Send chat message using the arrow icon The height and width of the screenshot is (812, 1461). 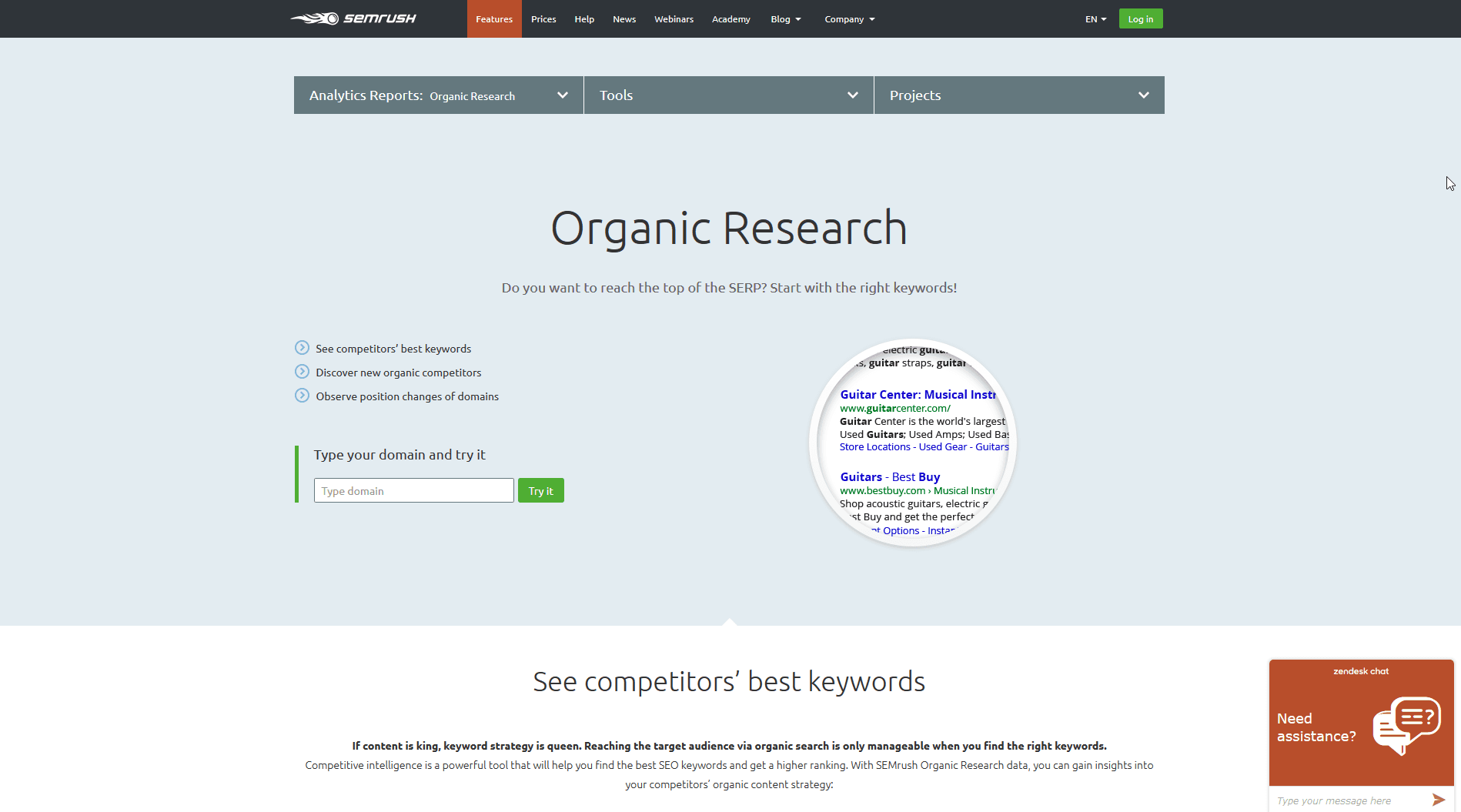pyautogui.click(x=1437, y=800)
